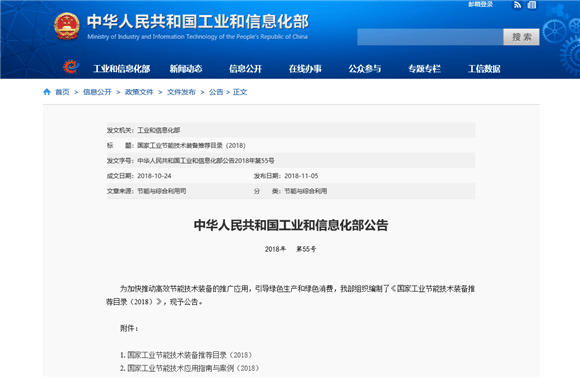Open the 工业和信息化部 nav menu
Image resolution: width=580 pixels, height=378 pixels.
pyautogui.click(x=122, y=69)
